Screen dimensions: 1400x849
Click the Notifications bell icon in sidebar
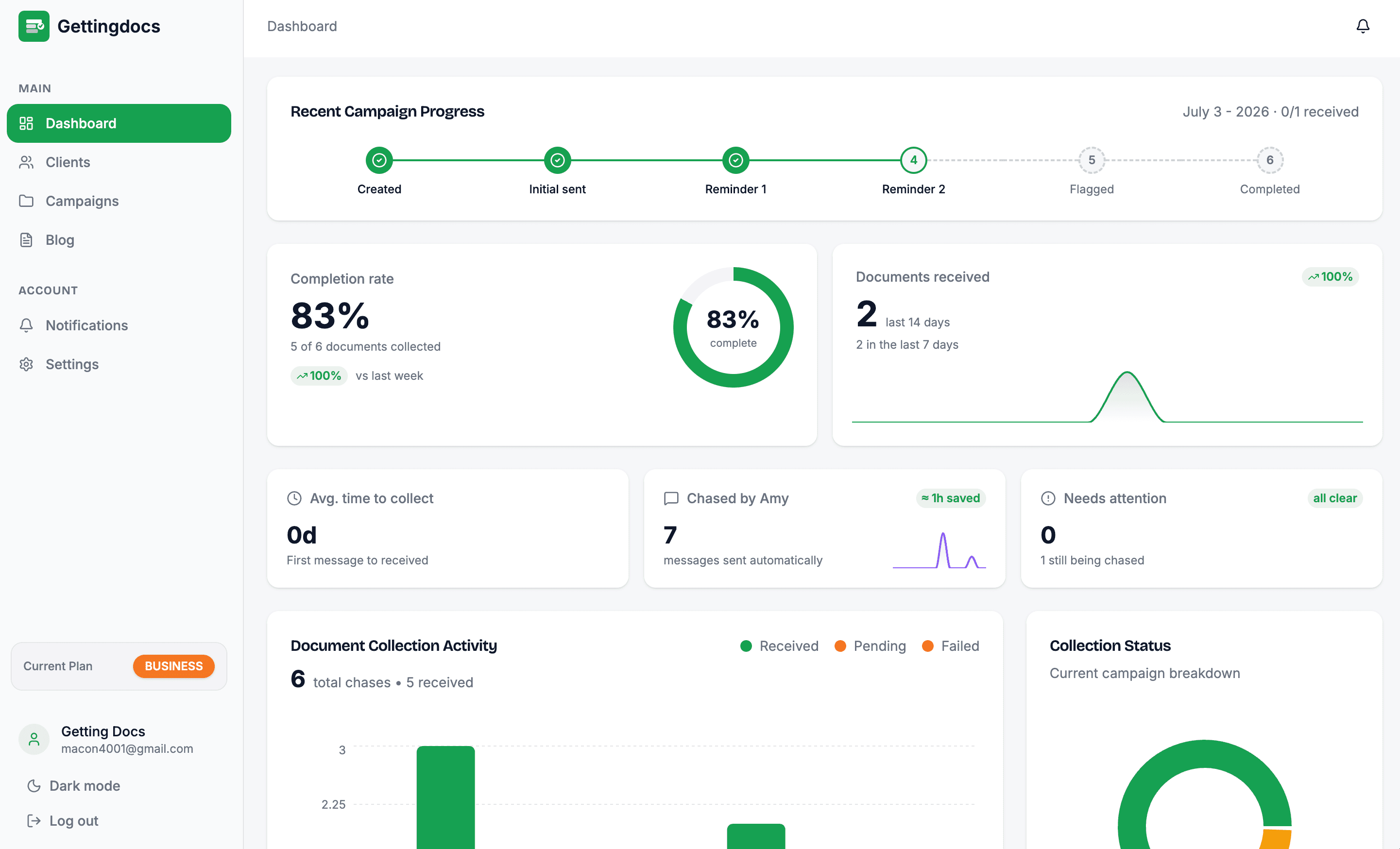[x=26, y=325]
